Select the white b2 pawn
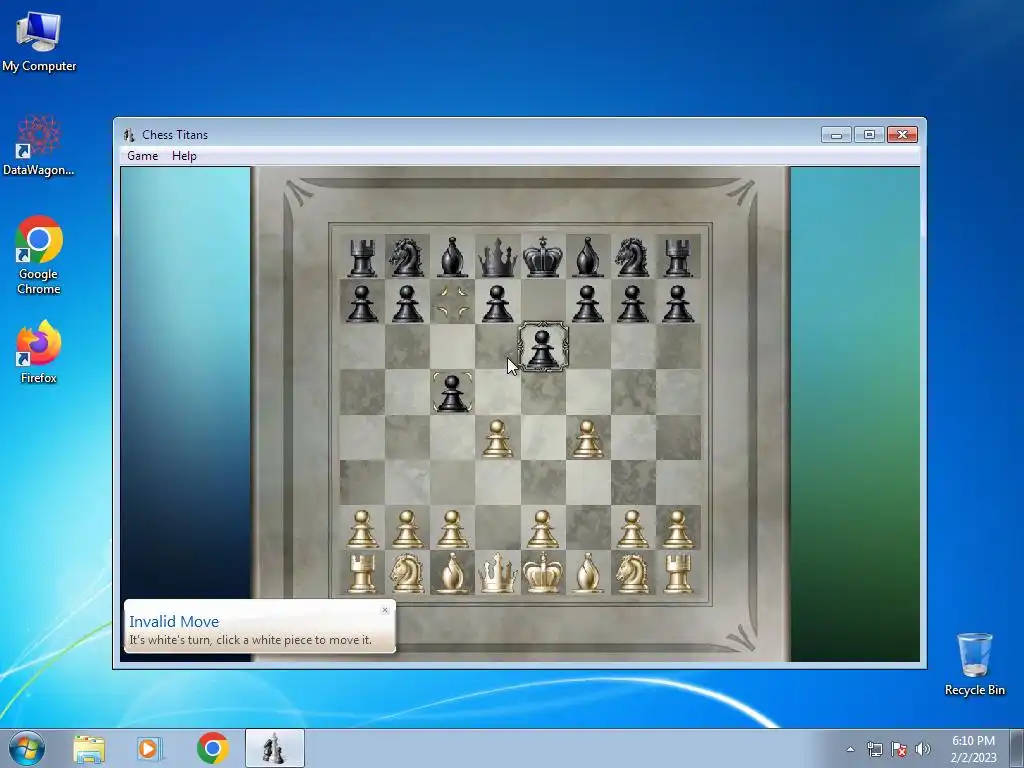This screenshot has width=1024, height=768. [407, 528]
